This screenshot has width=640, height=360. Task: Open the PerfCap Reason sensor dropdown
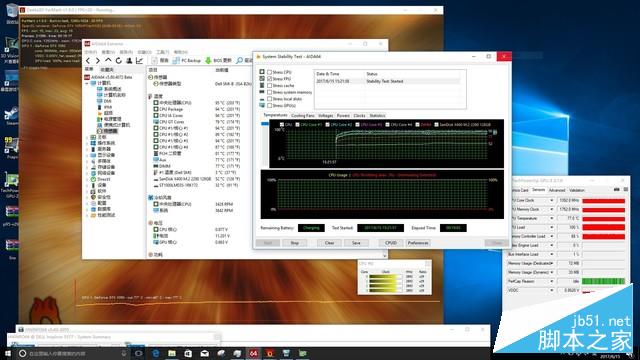pyautogui.click(x=552, y=281)
